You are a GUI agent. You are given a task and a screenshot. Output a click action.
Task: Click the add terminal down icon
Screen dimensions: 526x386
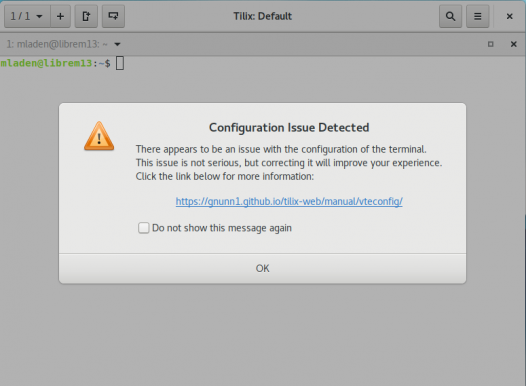(113, 16)
